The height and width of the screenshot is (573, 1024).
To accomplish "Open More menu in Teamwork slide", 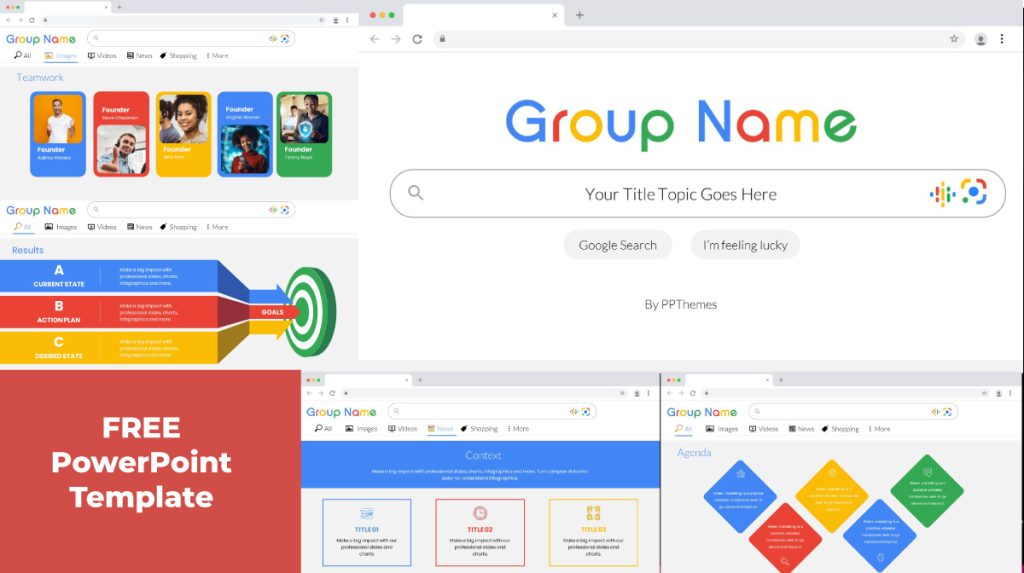I will 217,56.
